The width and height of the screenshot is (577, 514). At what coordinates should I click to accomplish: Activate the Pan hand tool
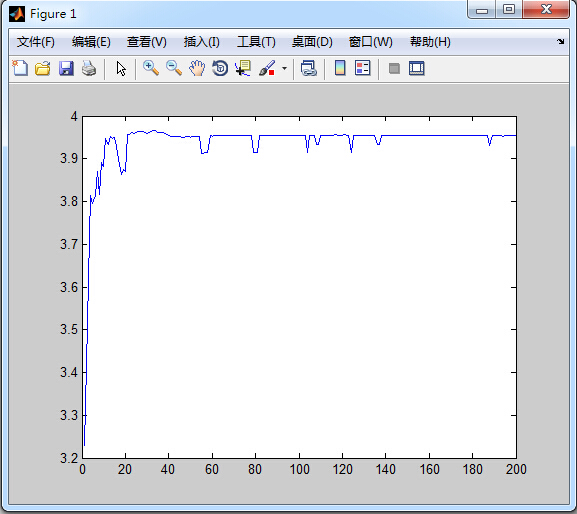point(197,68)
